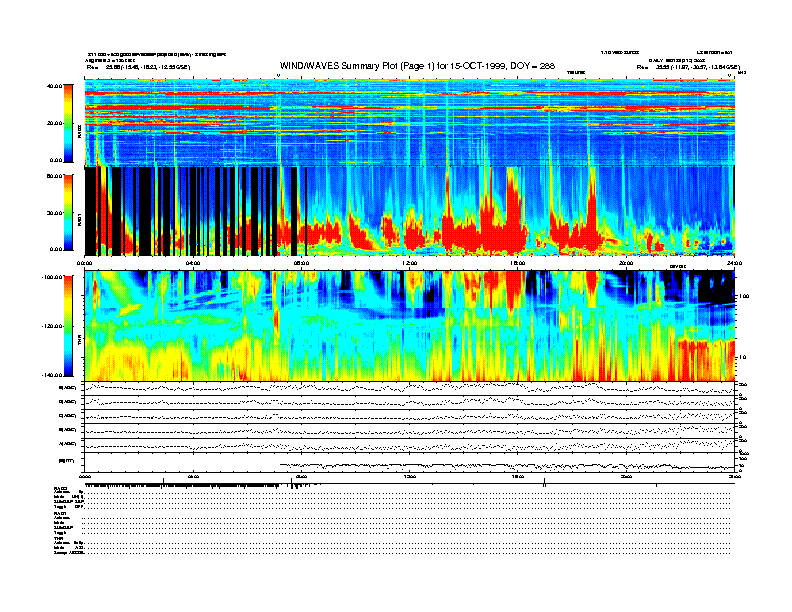
Task: Click the bottom line-plot panel with the partial trace
Action: coord(410,462)
